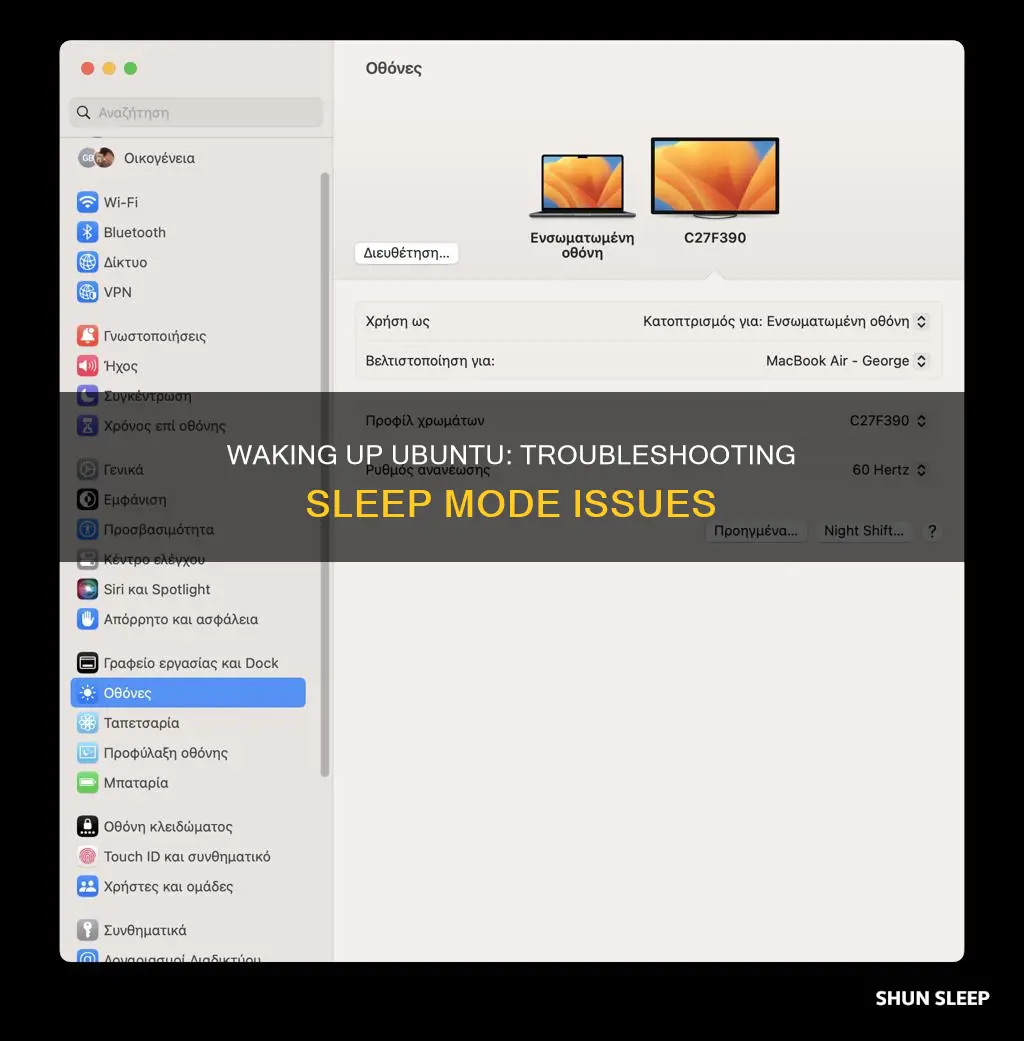The width and height of the screenshot is (1024, 1041).
Task: Select Οθόνη κλειδώματος label
Action: (x=168, y=826)
